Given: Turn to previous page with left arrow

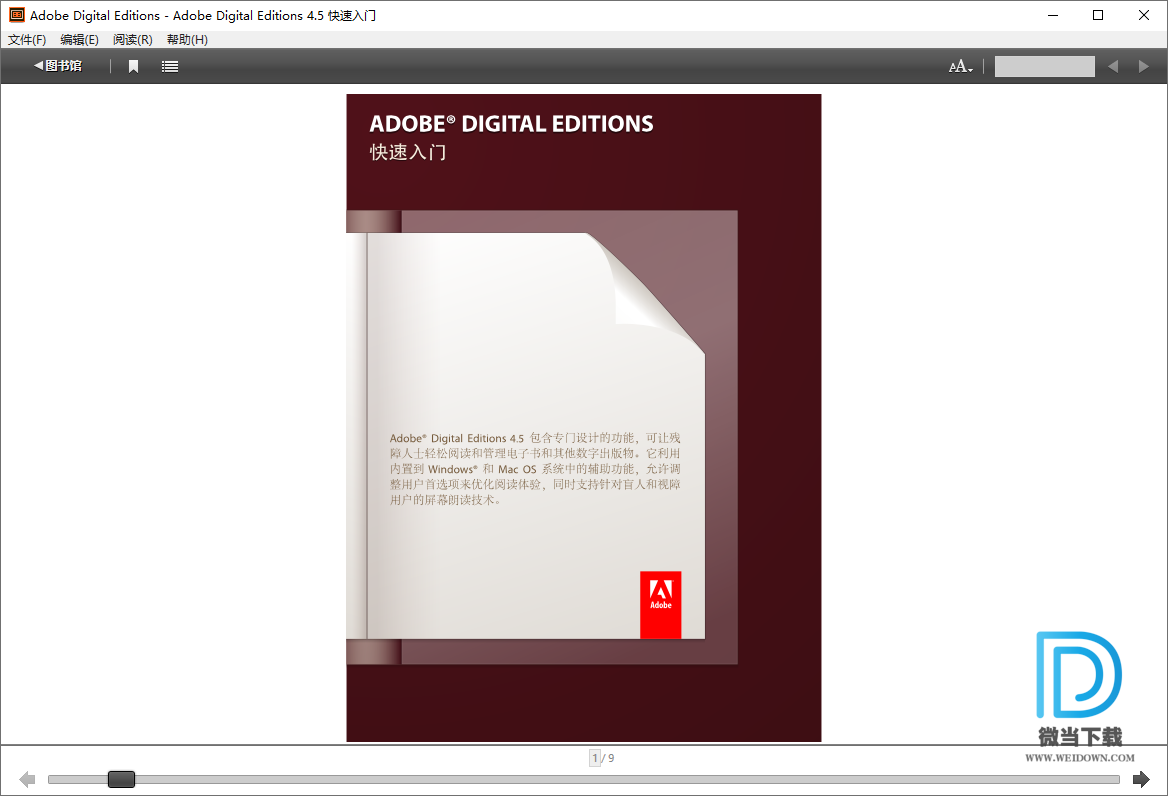Looking at the screenshot, I should pyautogui.click(x=27, y=780).
